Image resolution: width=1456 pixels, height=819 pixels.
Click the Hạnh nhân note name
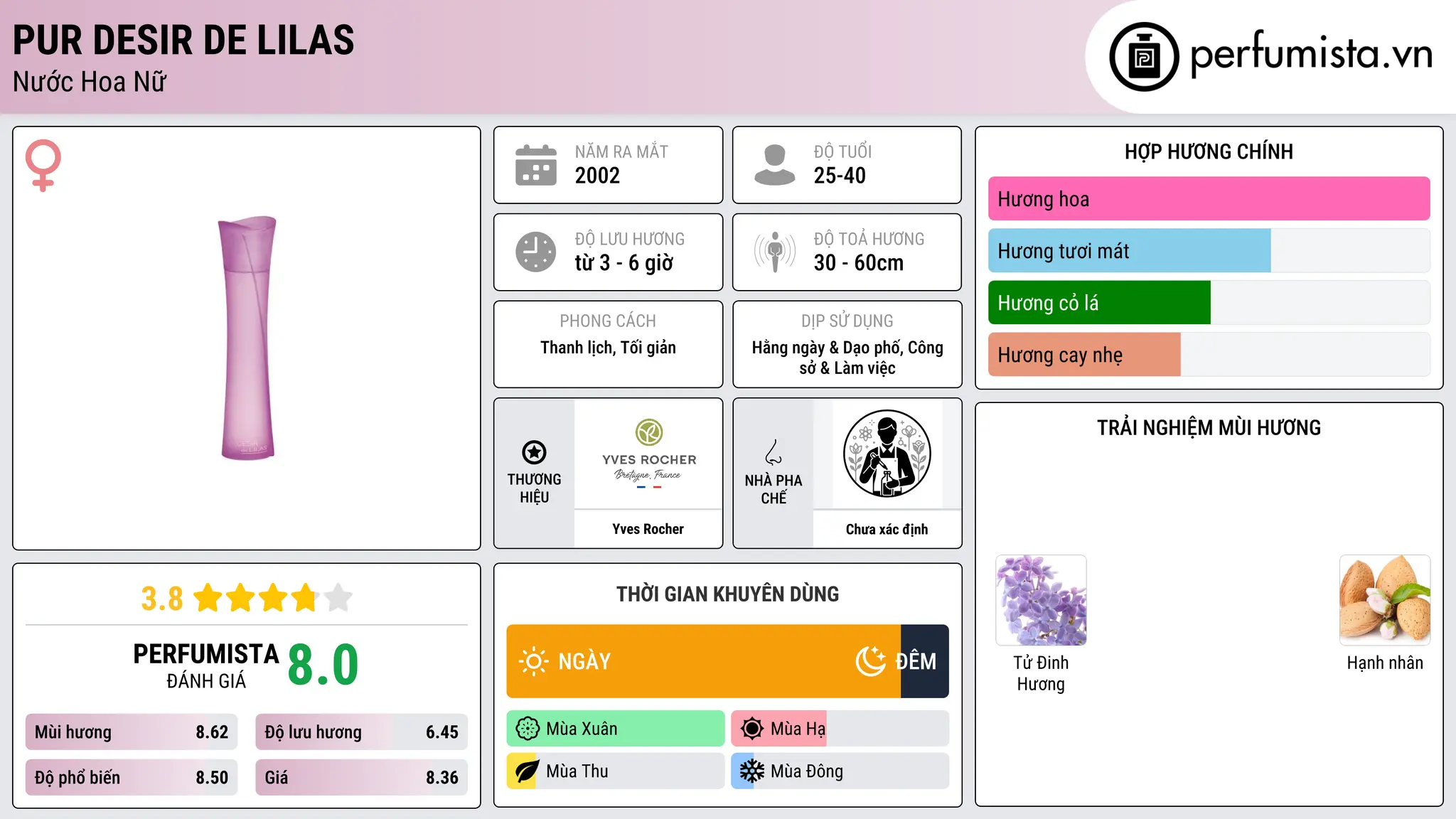(1385, 663)
